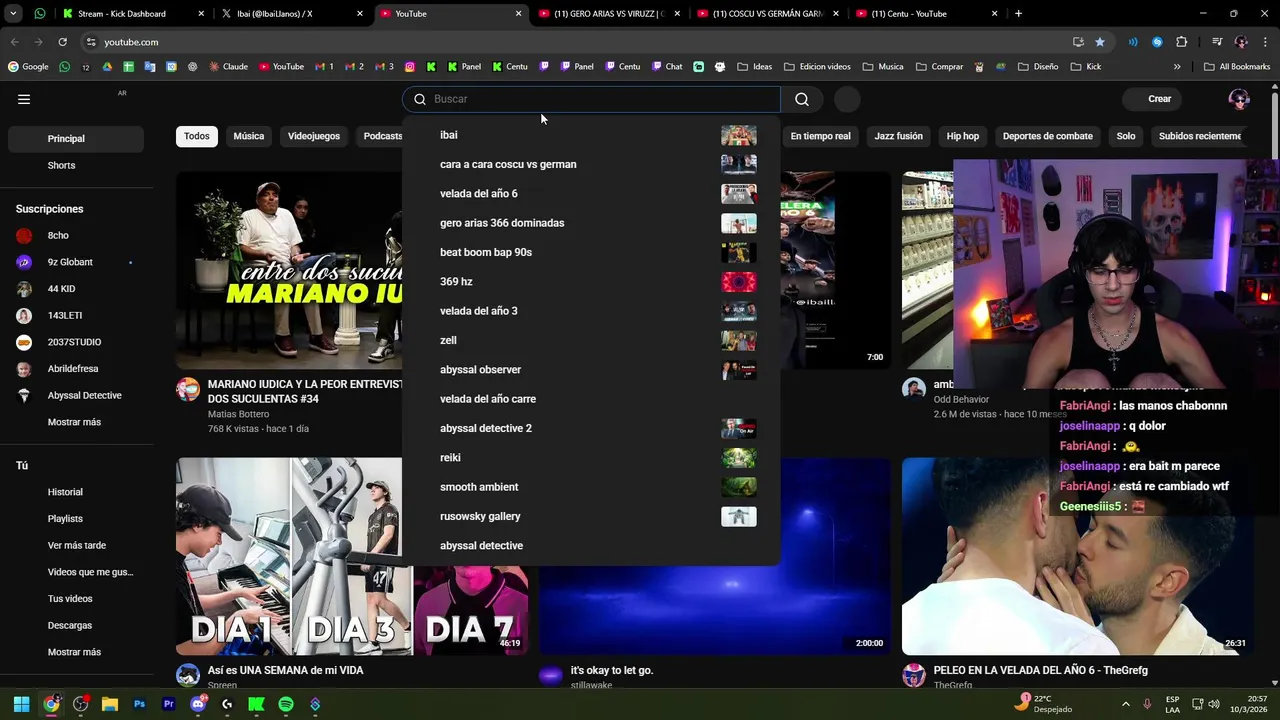Open Ver más tarde in sidebar

coord(76,546)
